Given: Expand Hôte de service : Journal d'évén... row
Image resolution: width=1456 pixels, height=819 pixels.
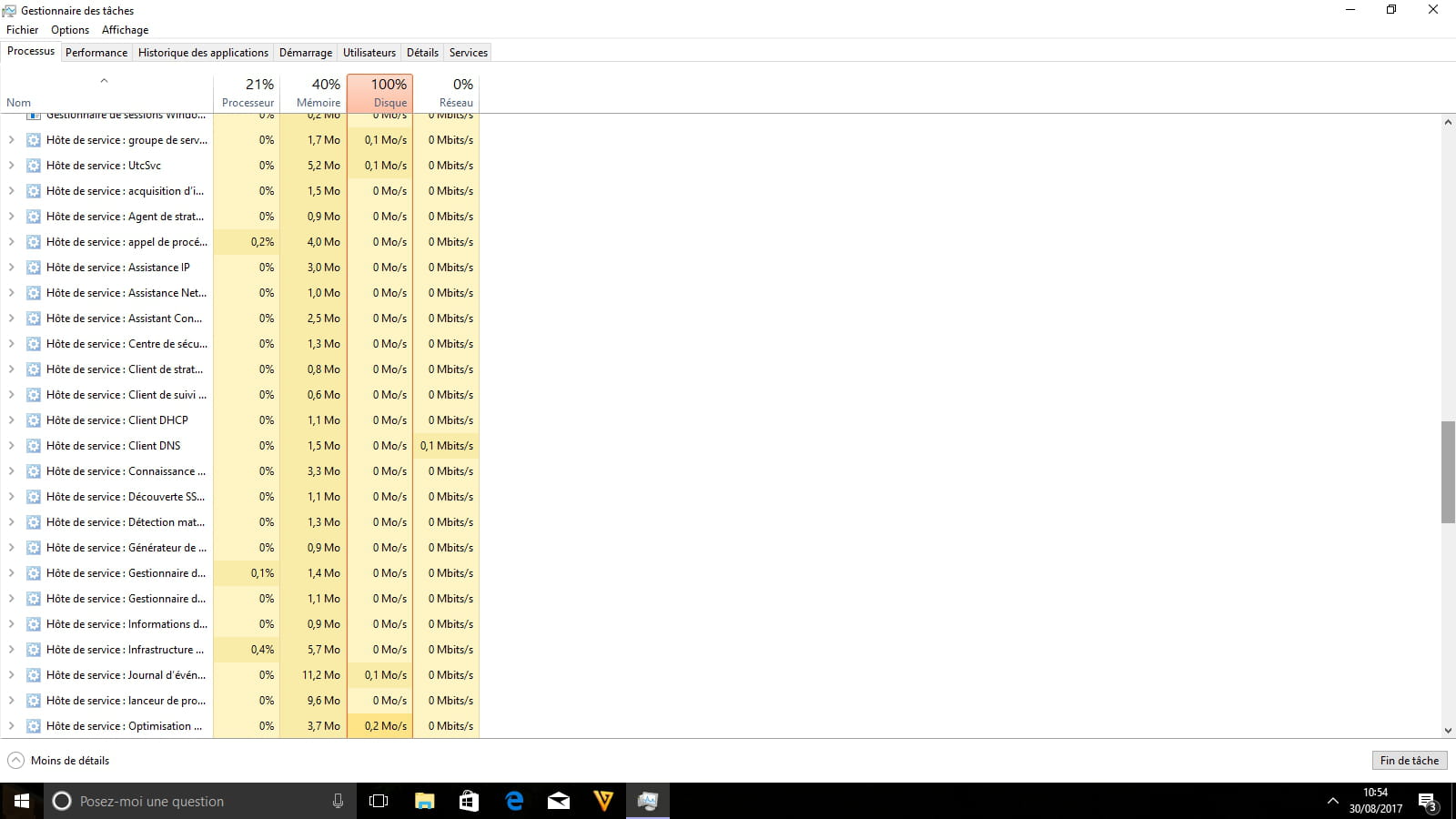Looking at the screenshot, I should point(11,675).
